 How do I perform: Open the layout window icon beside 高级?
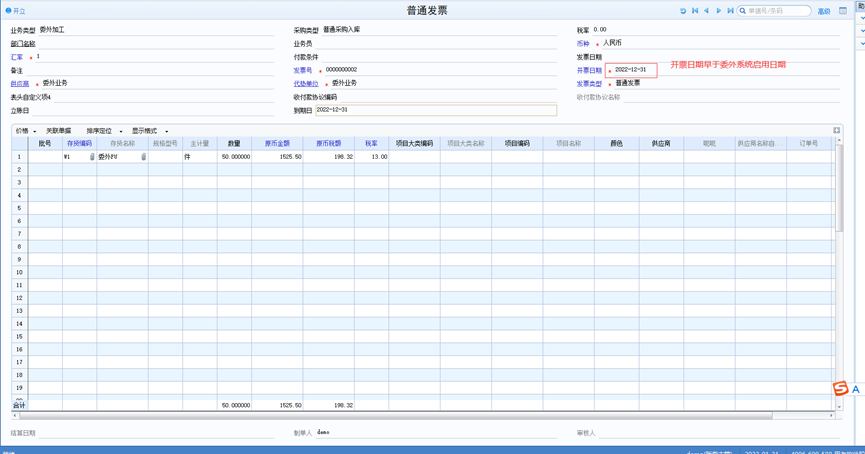843,11
